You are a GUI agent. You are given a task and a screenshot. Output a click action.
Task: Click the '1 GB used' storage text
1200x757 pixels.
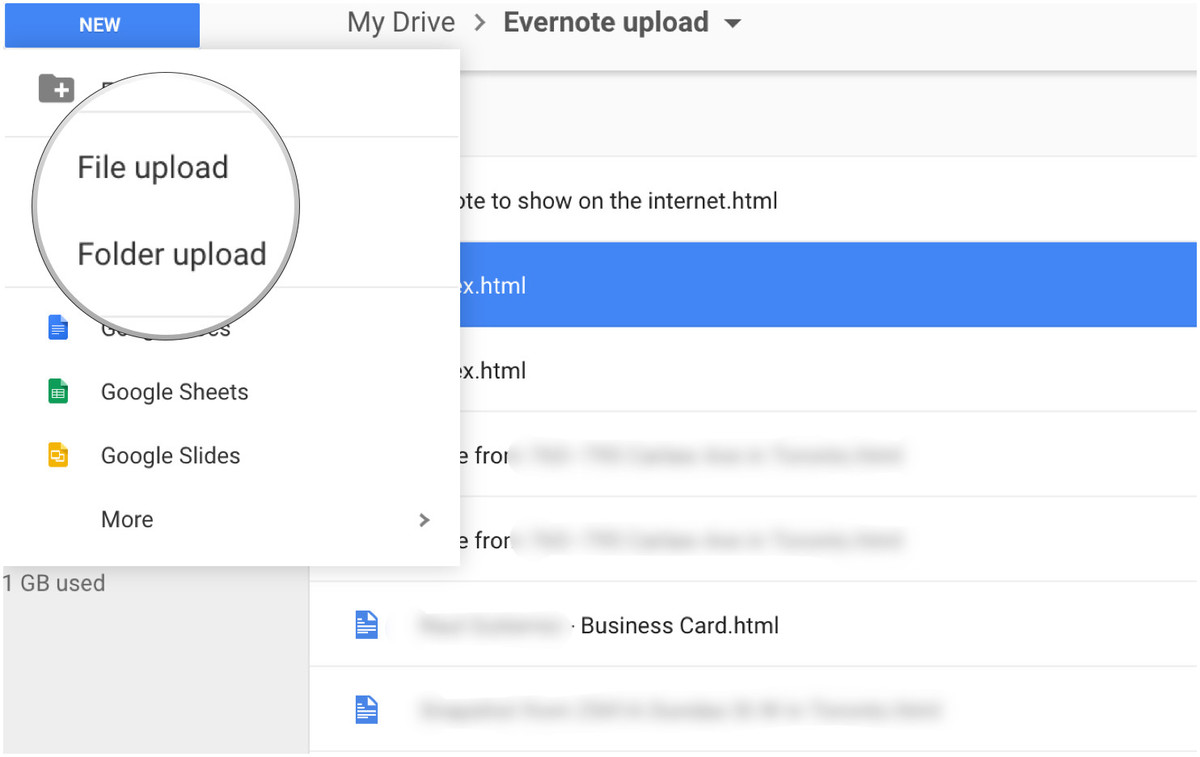54,583
